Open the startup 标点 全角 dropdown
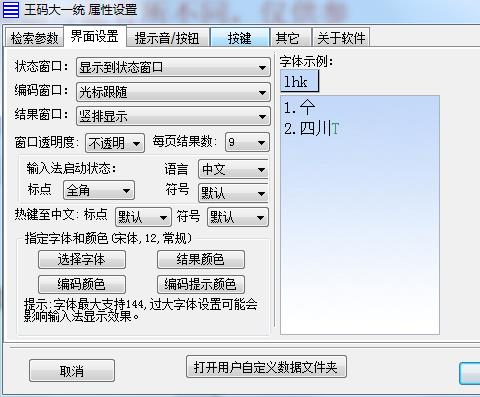Image resolution: width=480 pixels, height=397 pixels. coord(99,190)
